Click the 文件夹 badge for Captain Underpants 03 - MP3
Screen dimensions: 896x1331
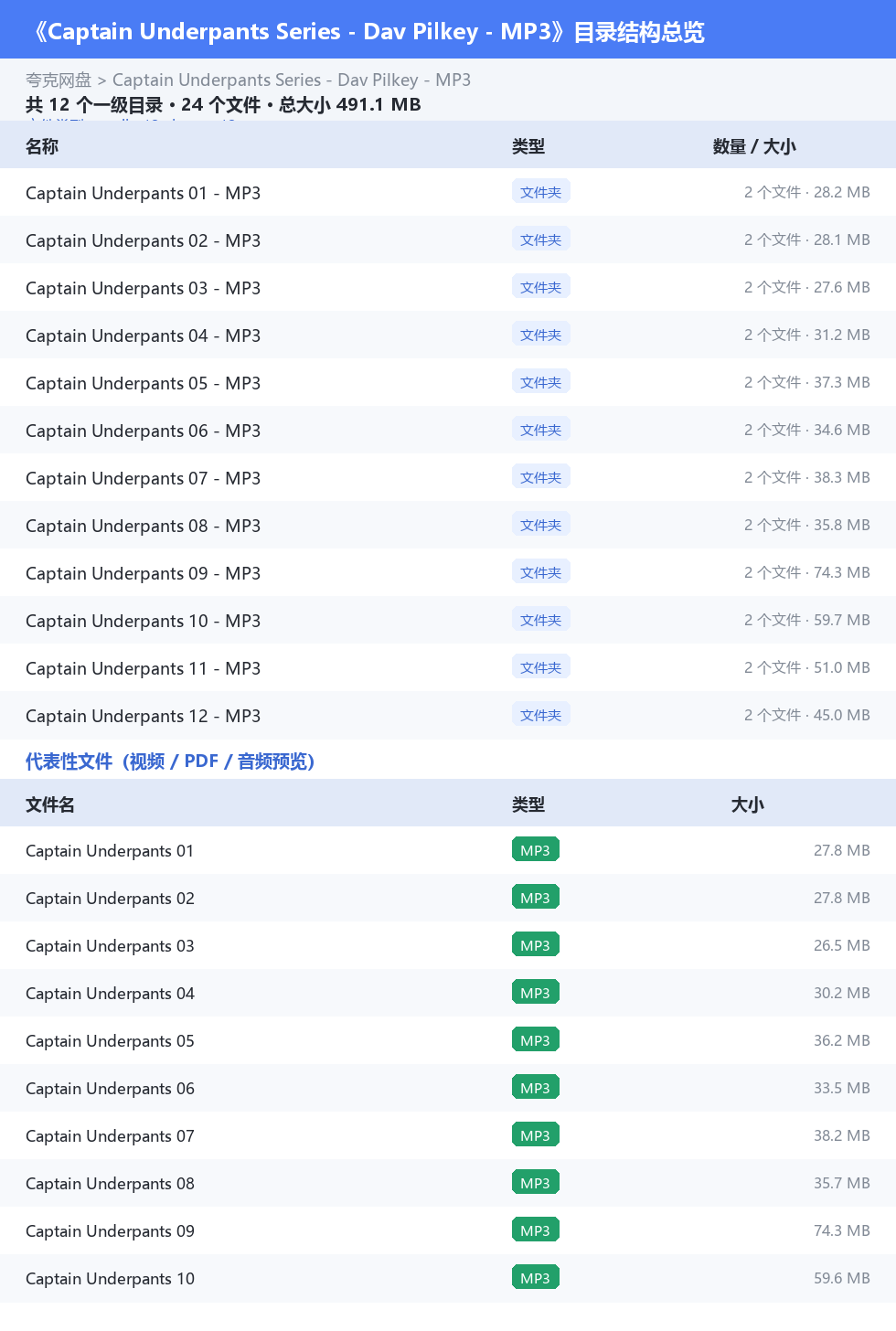click(x=541, y=287)
